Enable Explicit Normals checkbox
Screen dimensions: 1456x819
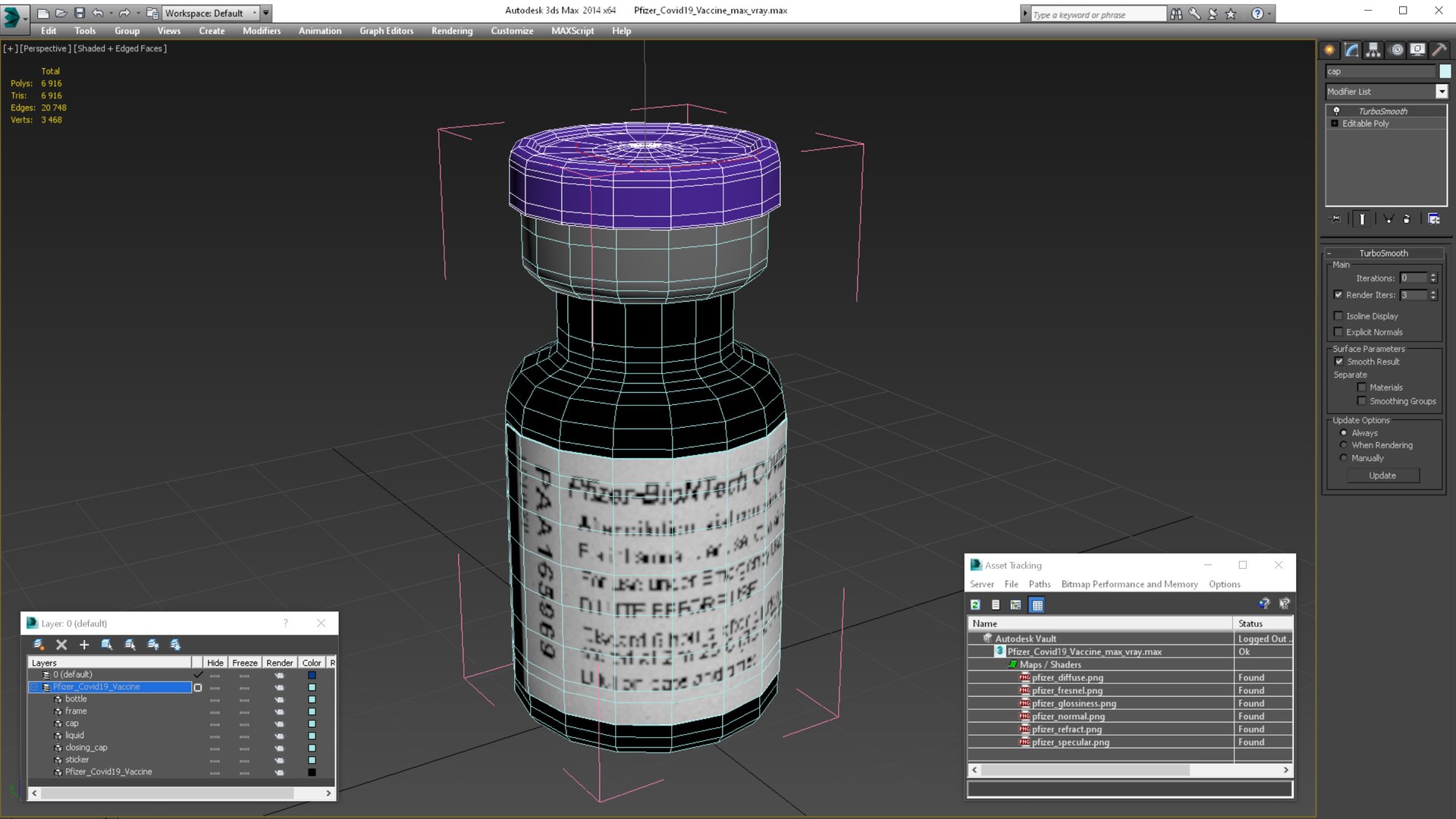click(x=1338, y=332)
